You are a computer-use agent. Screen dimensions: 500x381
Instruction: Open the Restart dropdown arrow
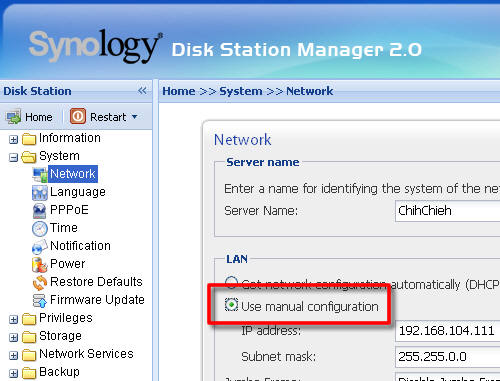(135, 117)
